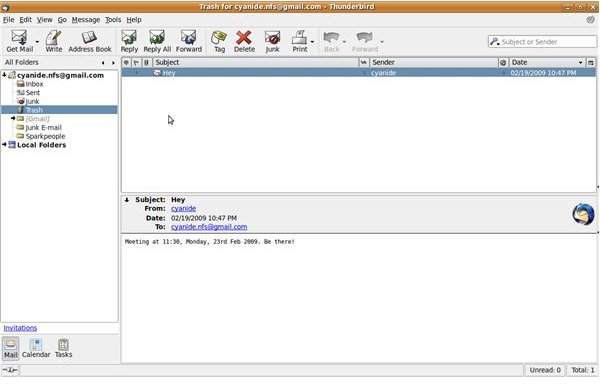Reply to the selected message
This screenshot has width=600, height=386.
[x=129, y=41]
